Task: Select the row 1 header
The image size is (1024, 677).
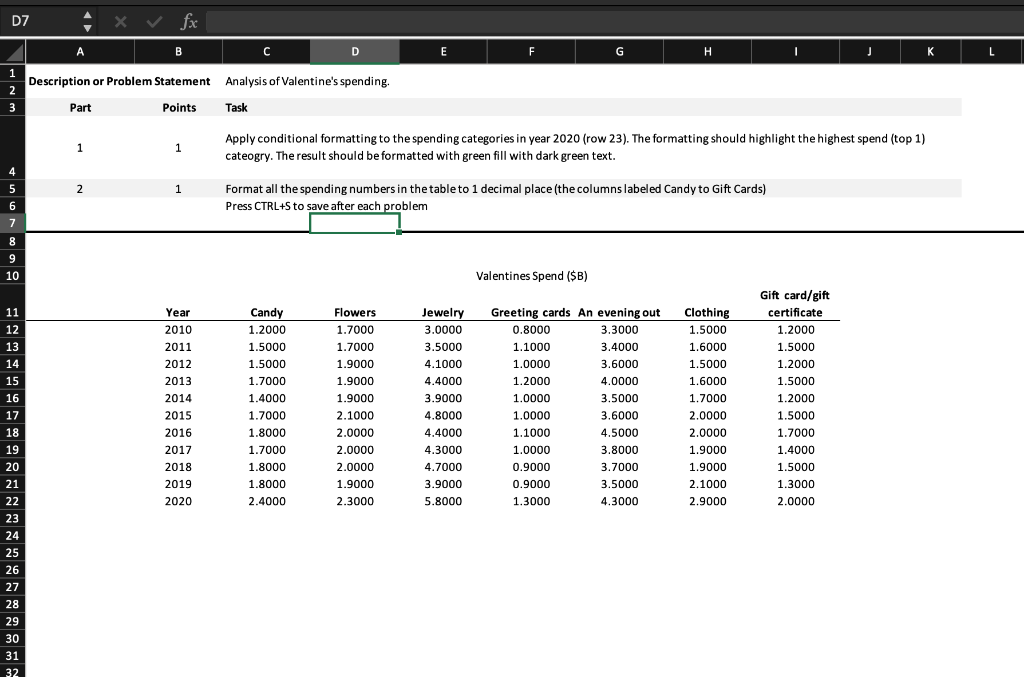Action: tap(14, 73)
